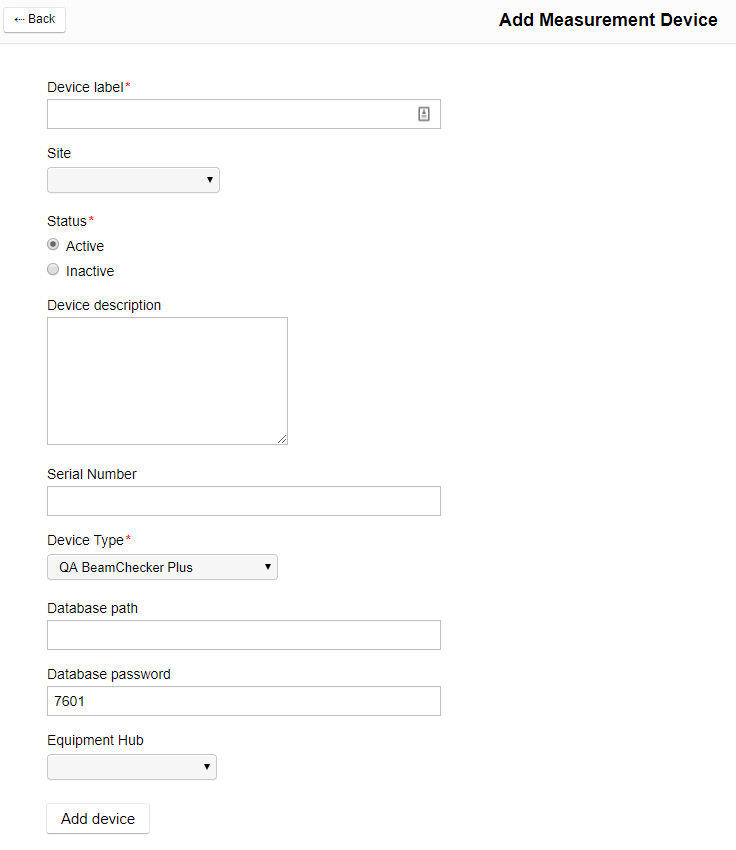Click the "Add Measurement Device" page heading
Image resolution: width=736 pixels, height=850 pixels.
[x=608, y=20]
